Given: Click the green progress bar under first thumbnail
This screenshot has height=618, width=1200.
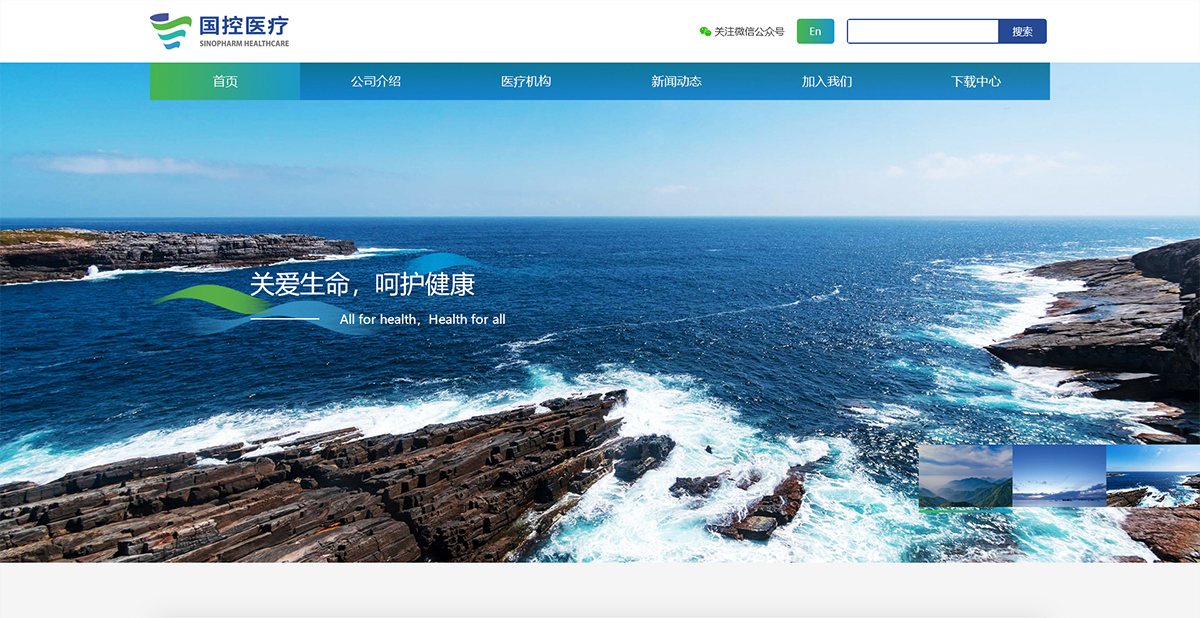Looking at the screenshot, I should [x=965, y=510].
